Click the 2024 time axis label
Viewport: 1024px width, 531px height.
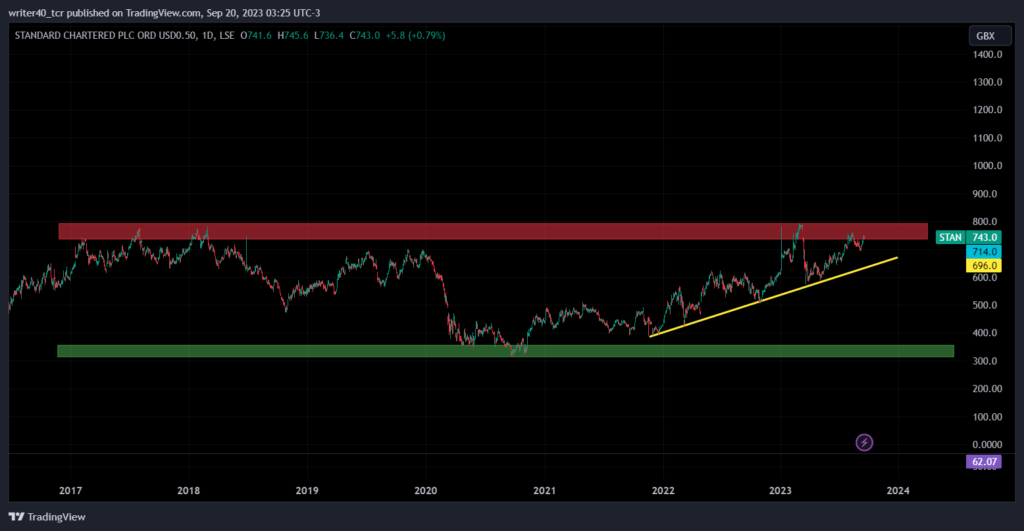(x=898, y=491)
